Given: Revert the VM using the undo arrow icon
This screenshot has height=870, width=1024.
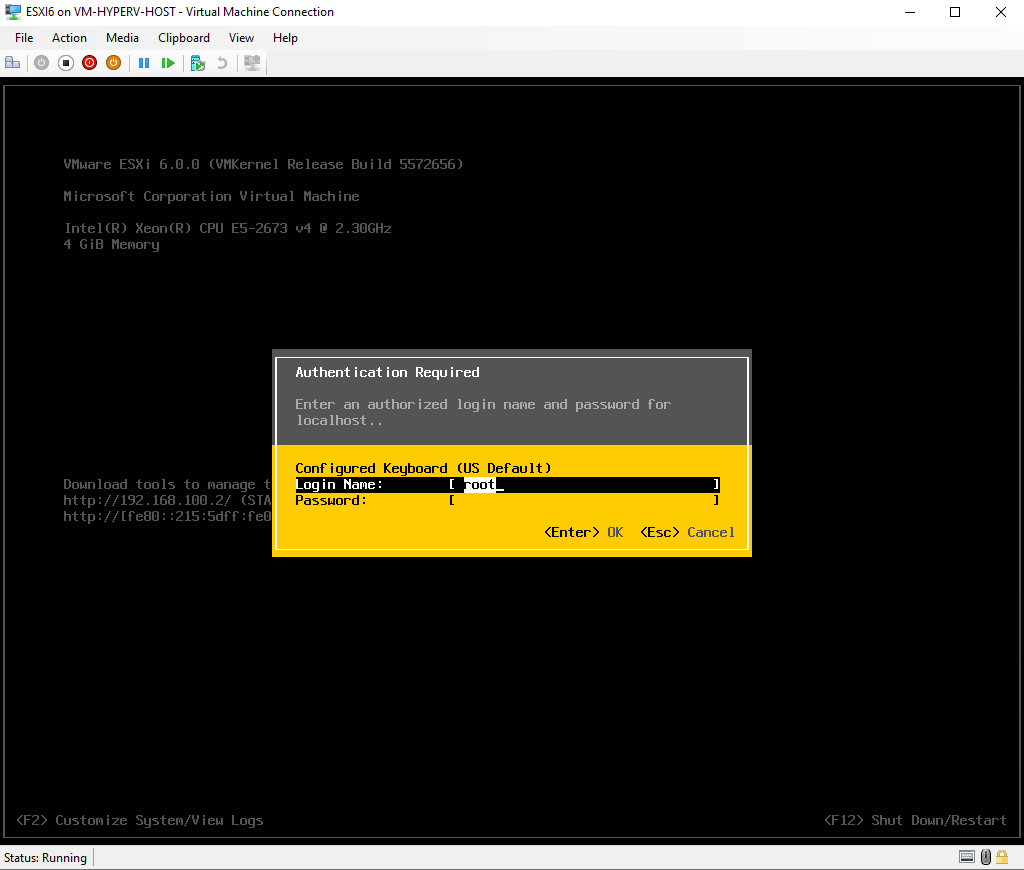Looking at the screenshot, I should click(222, 63).
